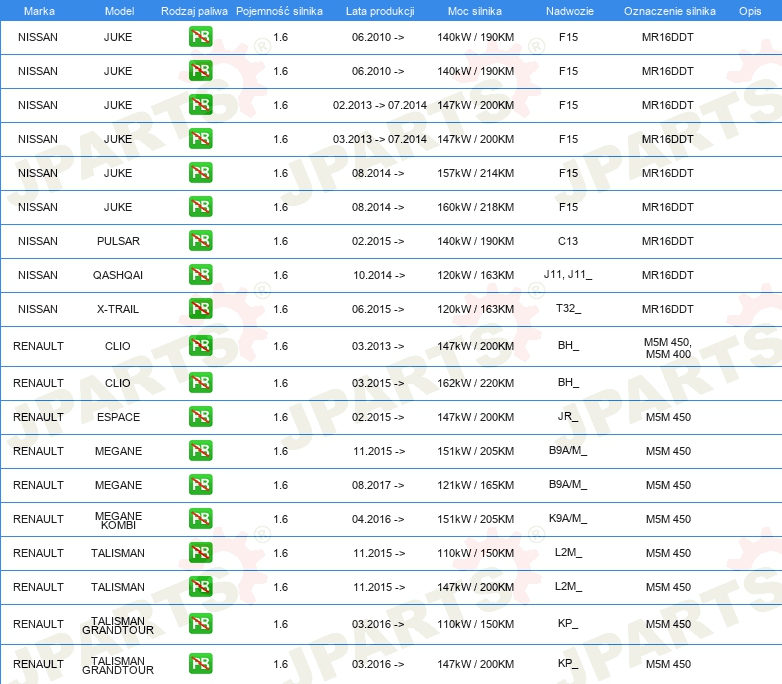This screenshot has height=684, width=782.
Task: Click the Oznaczenie silnika column header
Action: tap(669, 10)
